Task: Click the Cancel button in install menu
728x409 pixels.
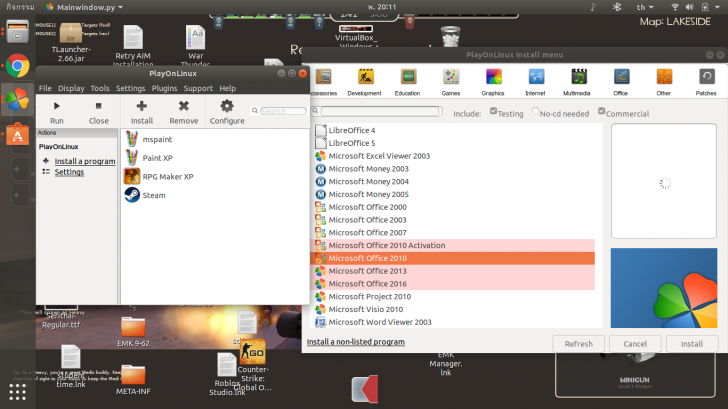Action: (635, 344)
